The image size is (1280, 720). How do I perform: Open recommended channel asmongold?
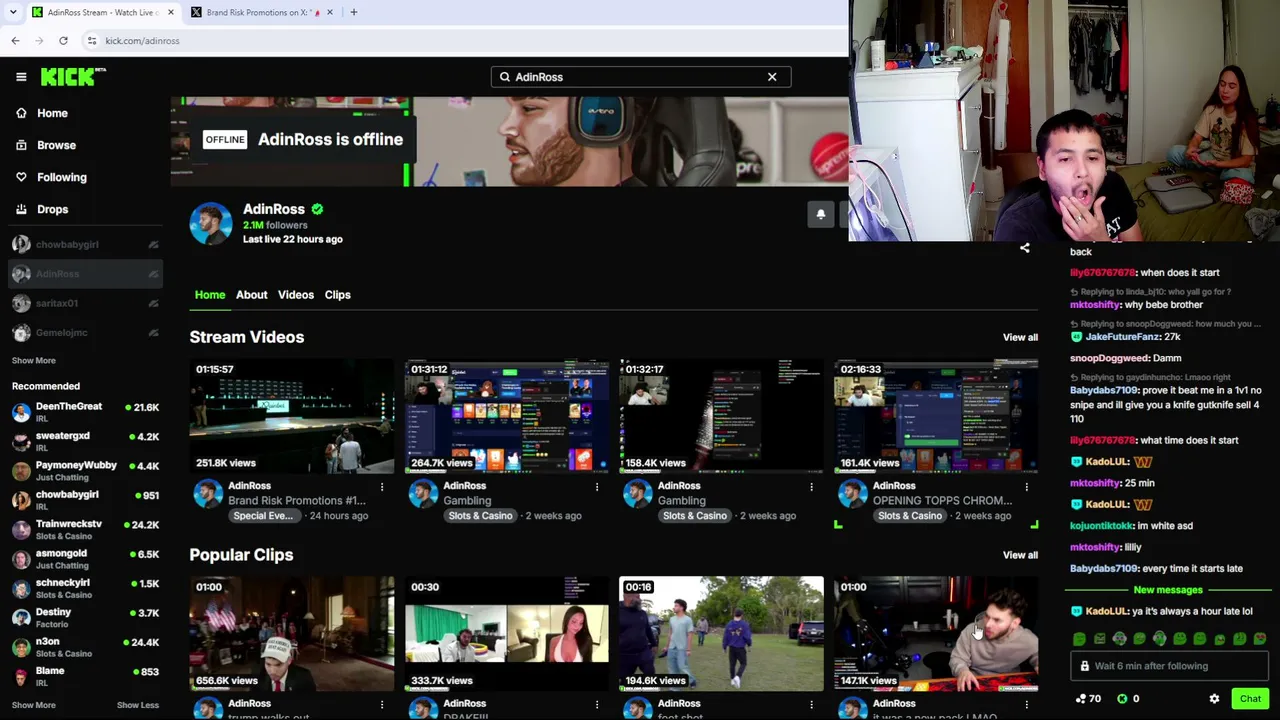[85, 558]
